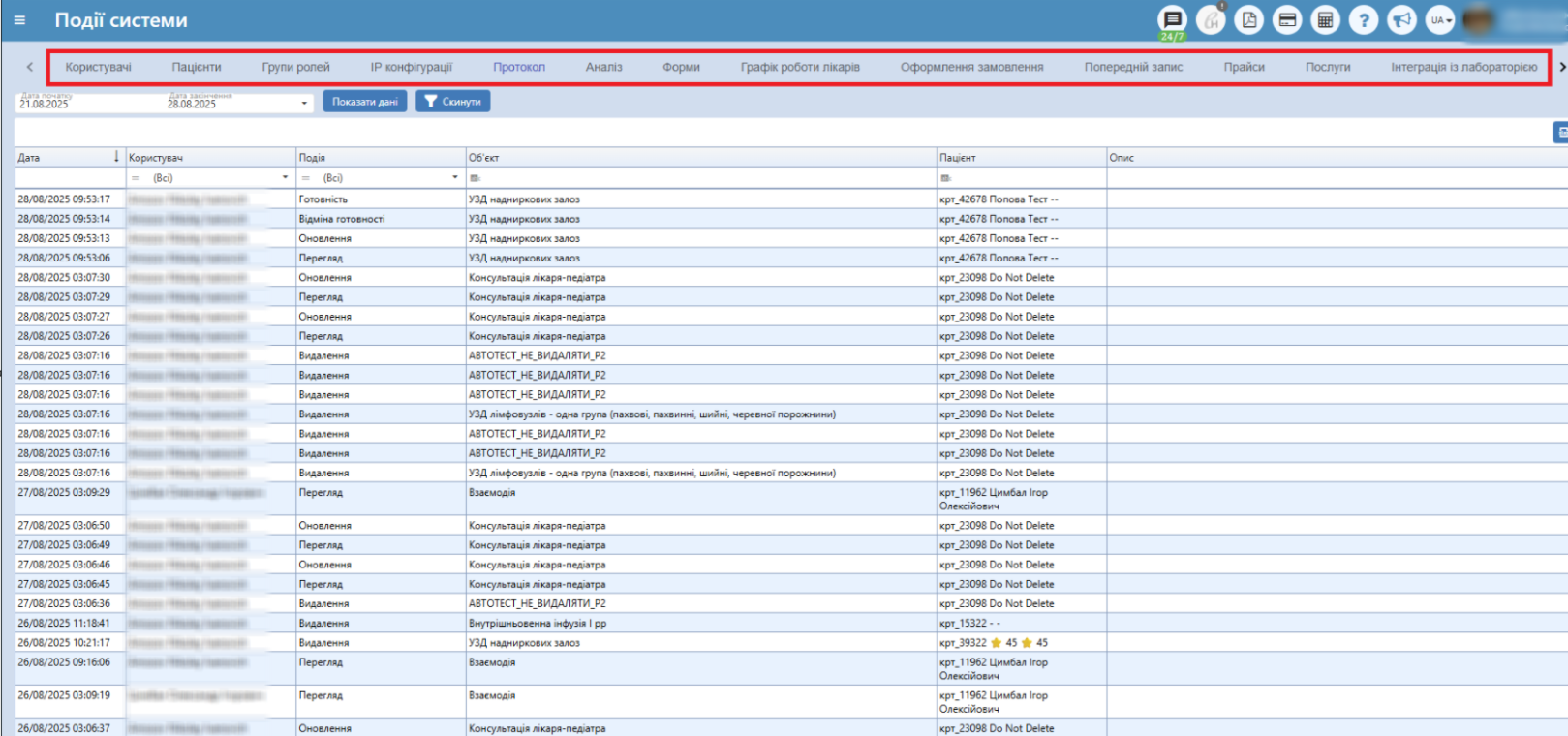Open the Інтеграція із лабораторією tab
Screen dimensions: 1568x736
click(1463, 67)
